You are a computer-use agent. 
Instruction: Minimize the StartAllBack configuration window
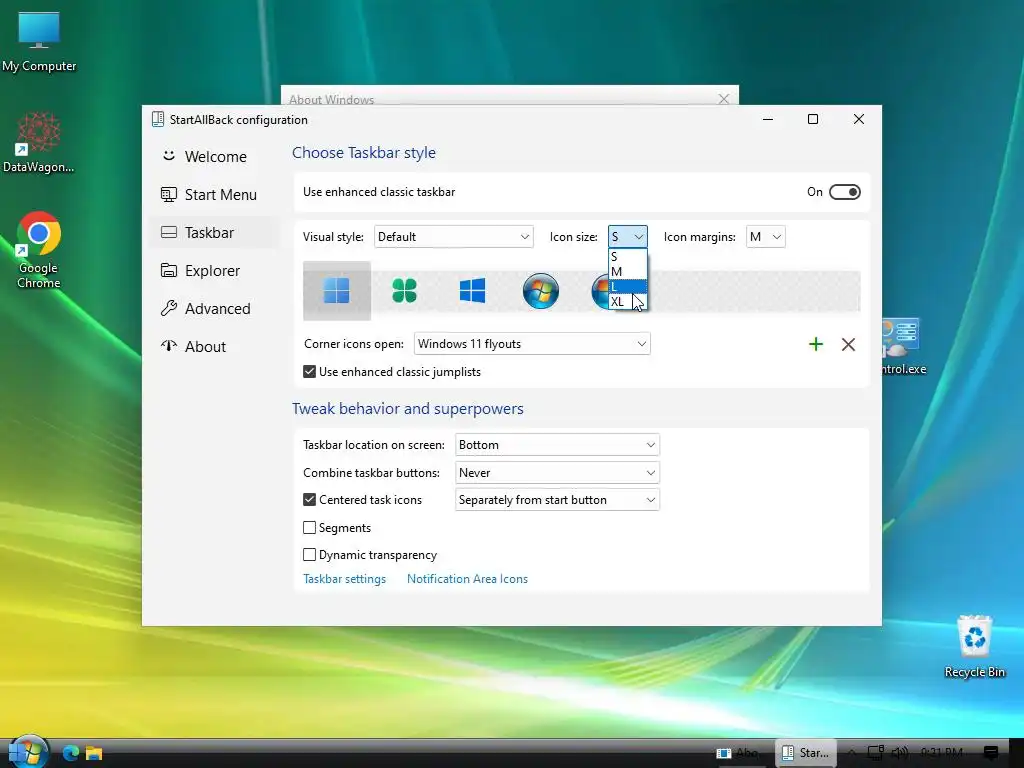pos(768,119)
